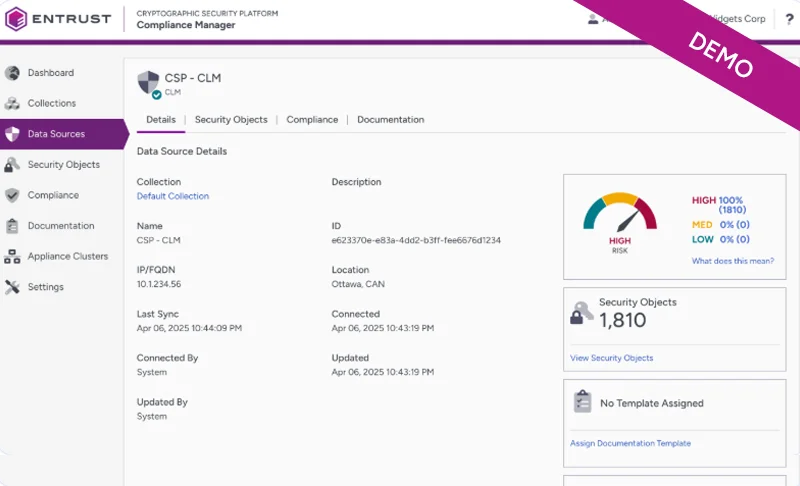
Task: Click the IP/FQDN value 10.1.234.56
Action: tap(159, 284)
